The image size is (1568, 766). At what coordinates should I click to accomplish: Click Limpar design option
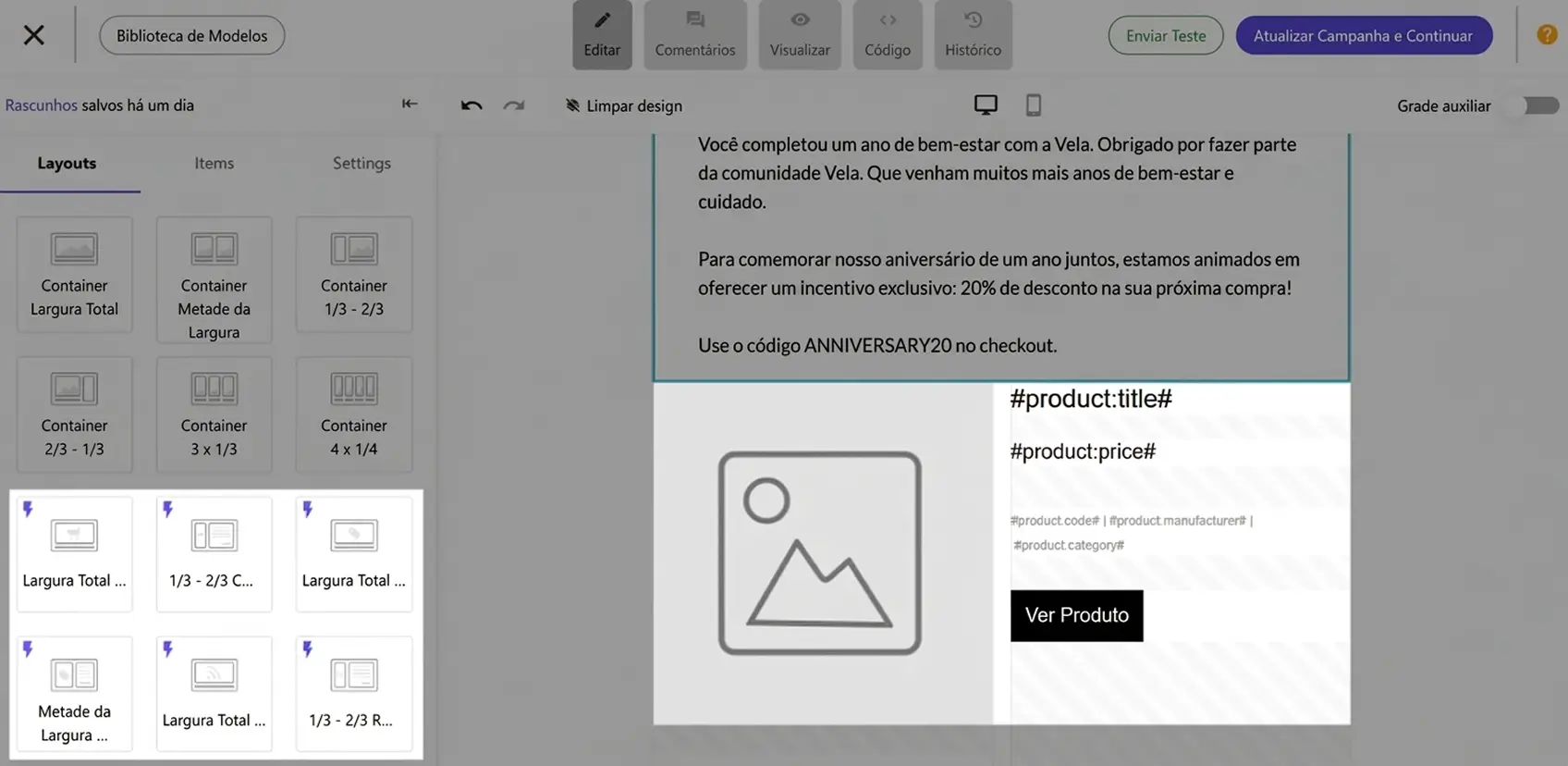click(624, 105)
